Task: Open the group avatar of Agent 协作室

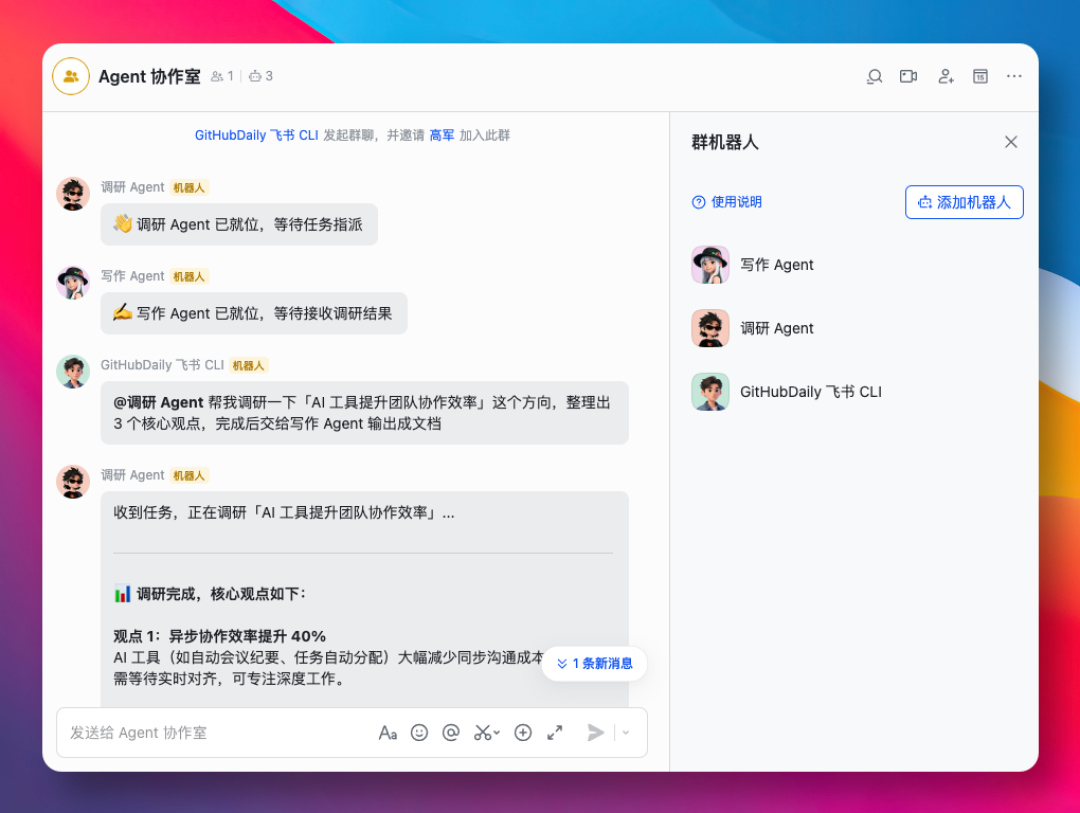Action: coord(71,76)
